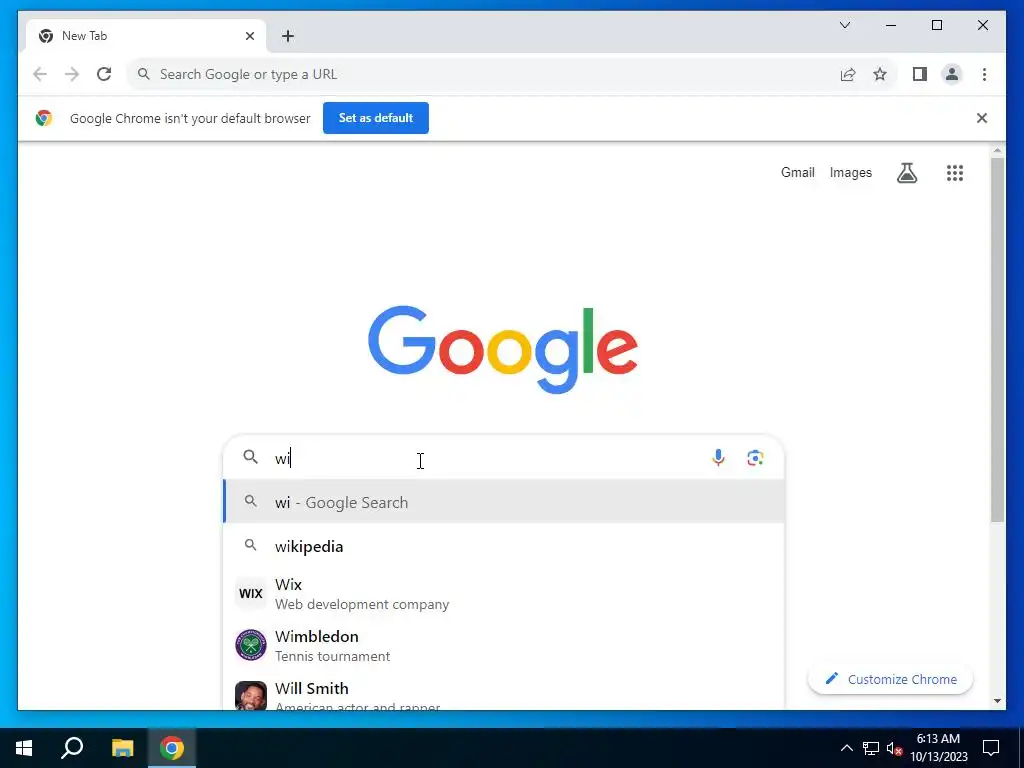The width and height of the screenshot is (1024, 768).
Task: Dismiss the default browser infobar
Action: (982, 118)
